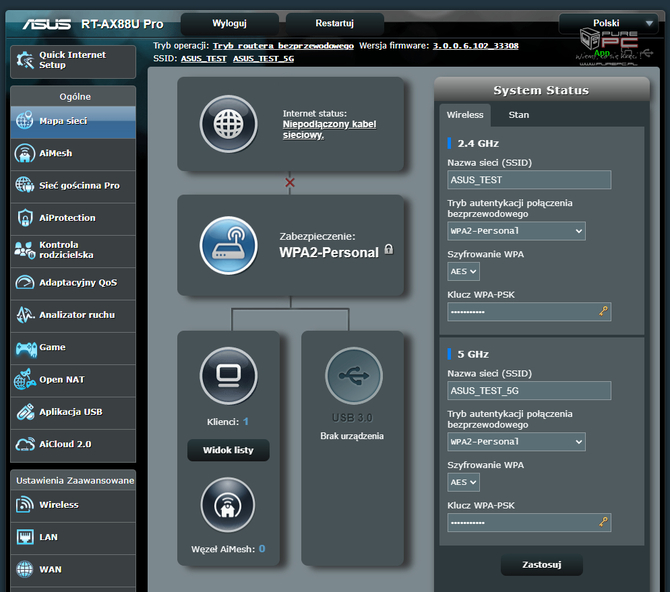
Task: Click the ASUS_TEST_5G SSID link
Action: pos(263,59)
